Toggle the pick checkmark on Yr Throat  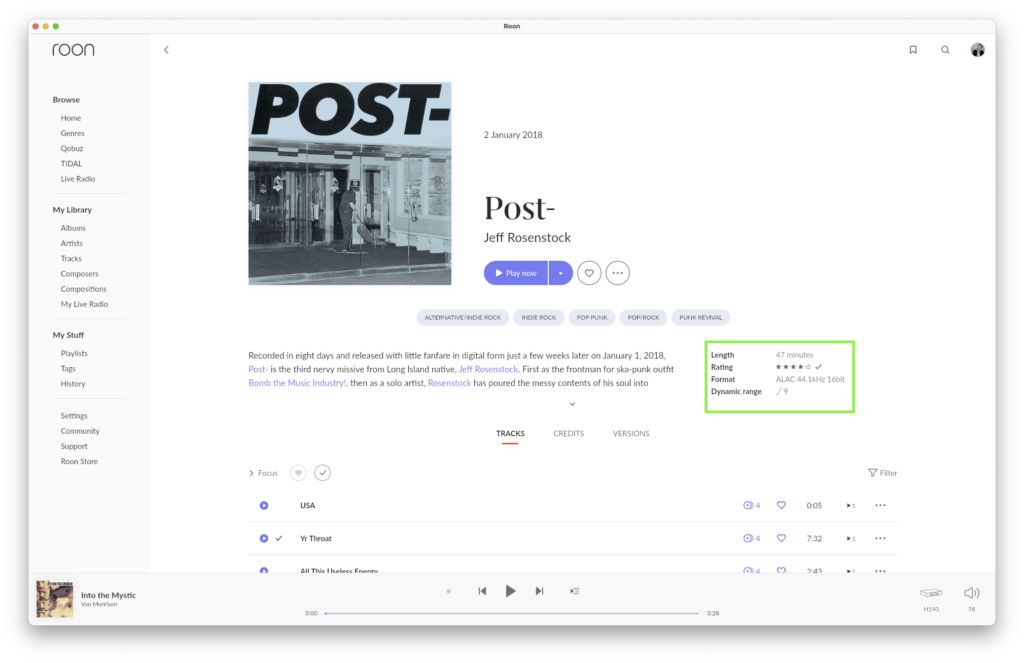click(x=279, y=538)
